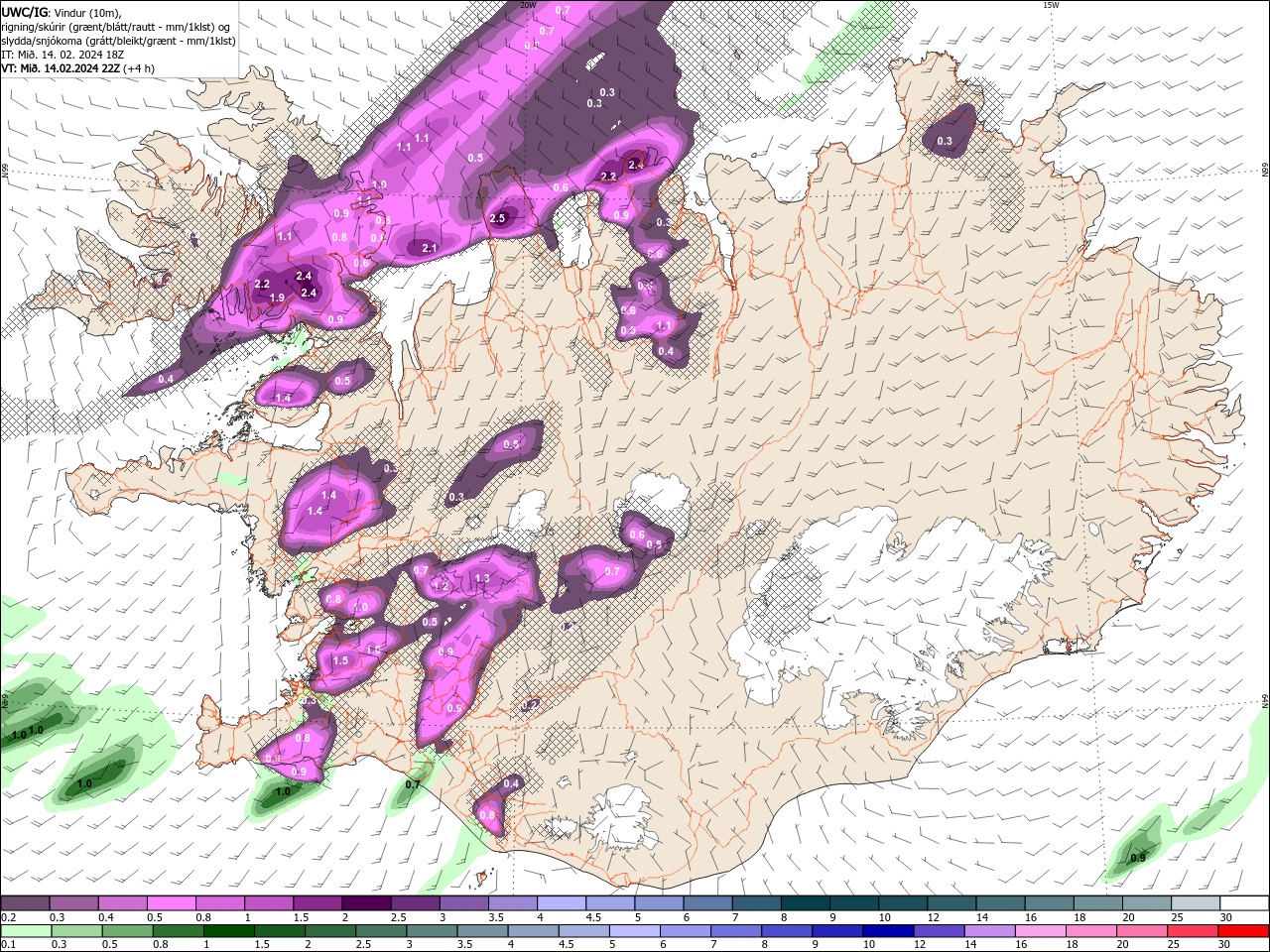Click the 0.1 label in the lower scale
Image resolution: width=1270 pixels, height=952 pixels.
(9, 946)
